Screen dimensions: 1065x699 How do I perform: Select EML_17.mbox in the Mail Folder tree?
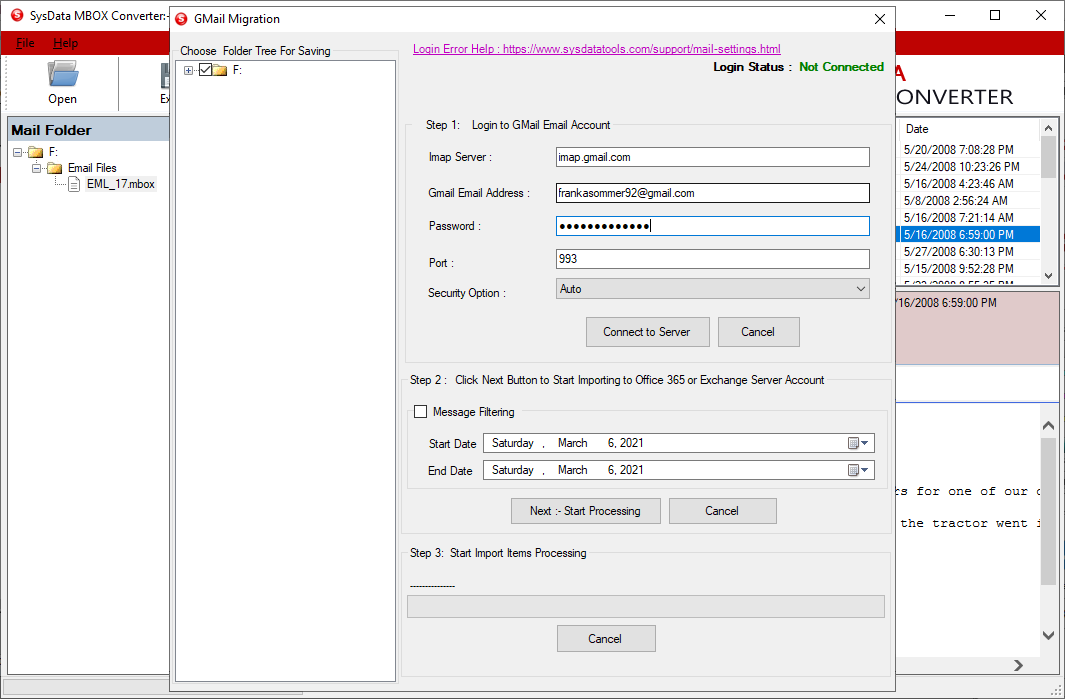pyautogui.click(x=121, y=184)
